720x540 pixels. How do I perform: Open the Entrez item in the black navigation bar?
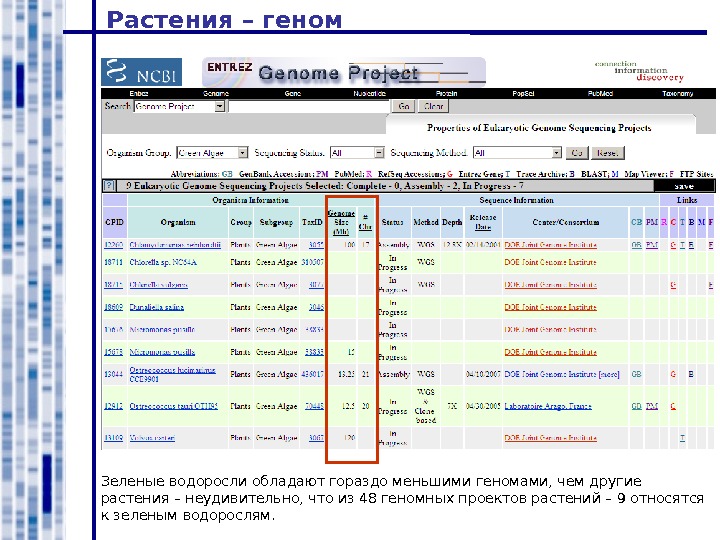(139, 93)
